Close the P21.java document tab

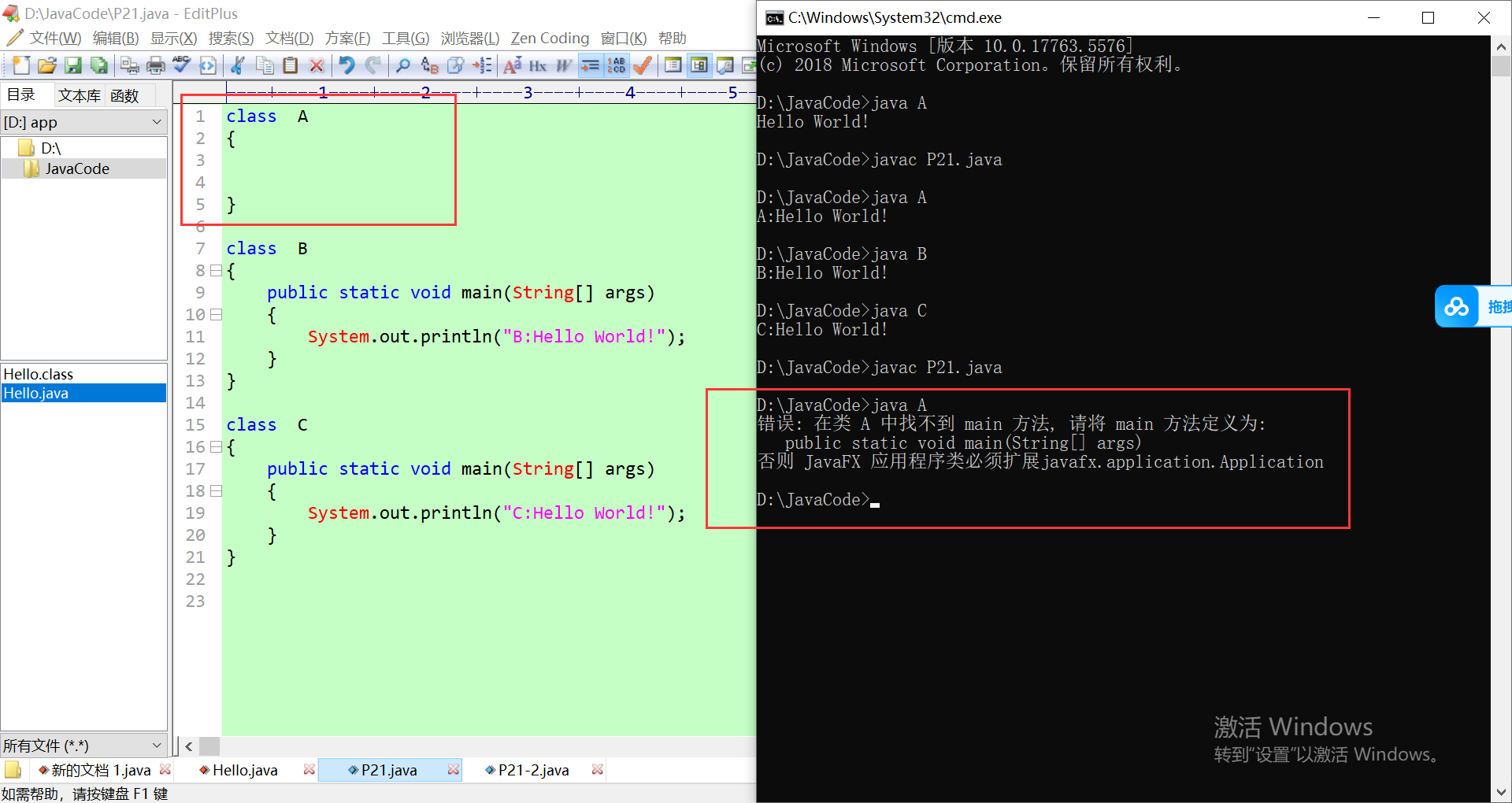[x=453, y=769]
